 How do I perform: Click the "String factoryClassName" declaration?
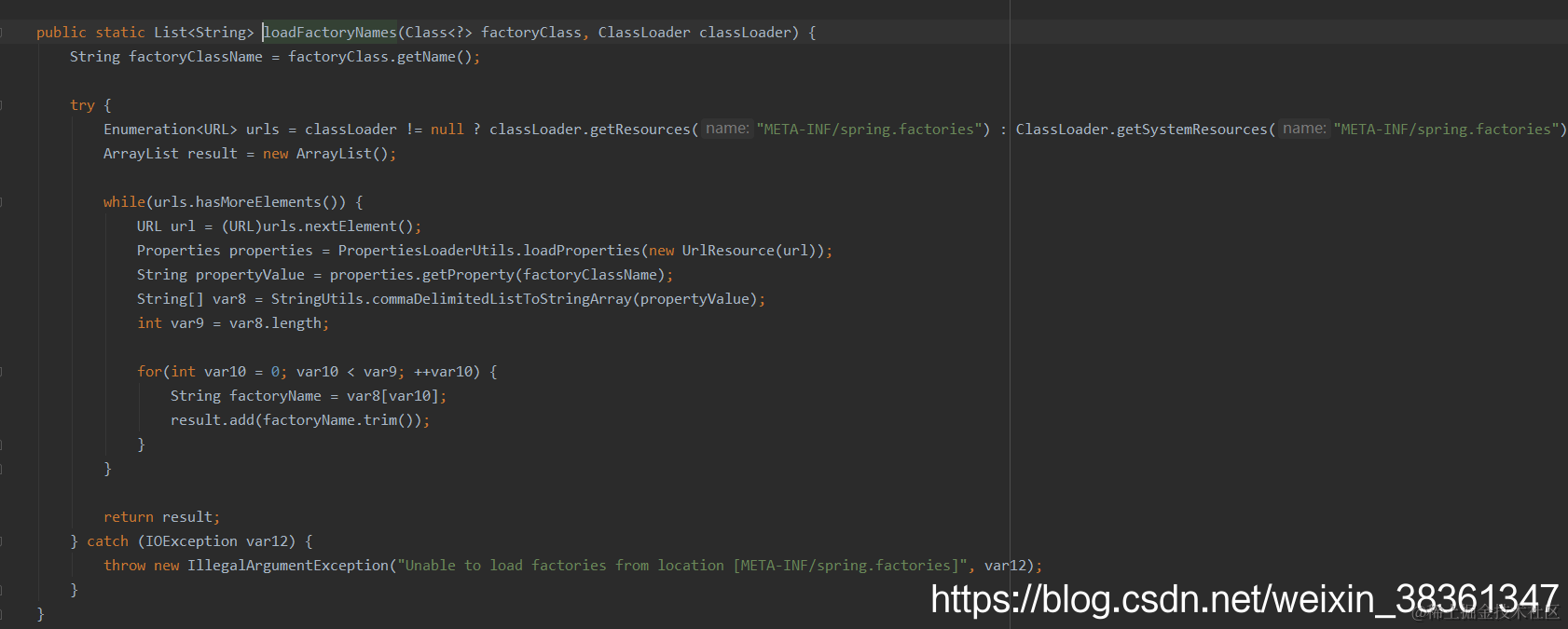click(x=166, y=57)
